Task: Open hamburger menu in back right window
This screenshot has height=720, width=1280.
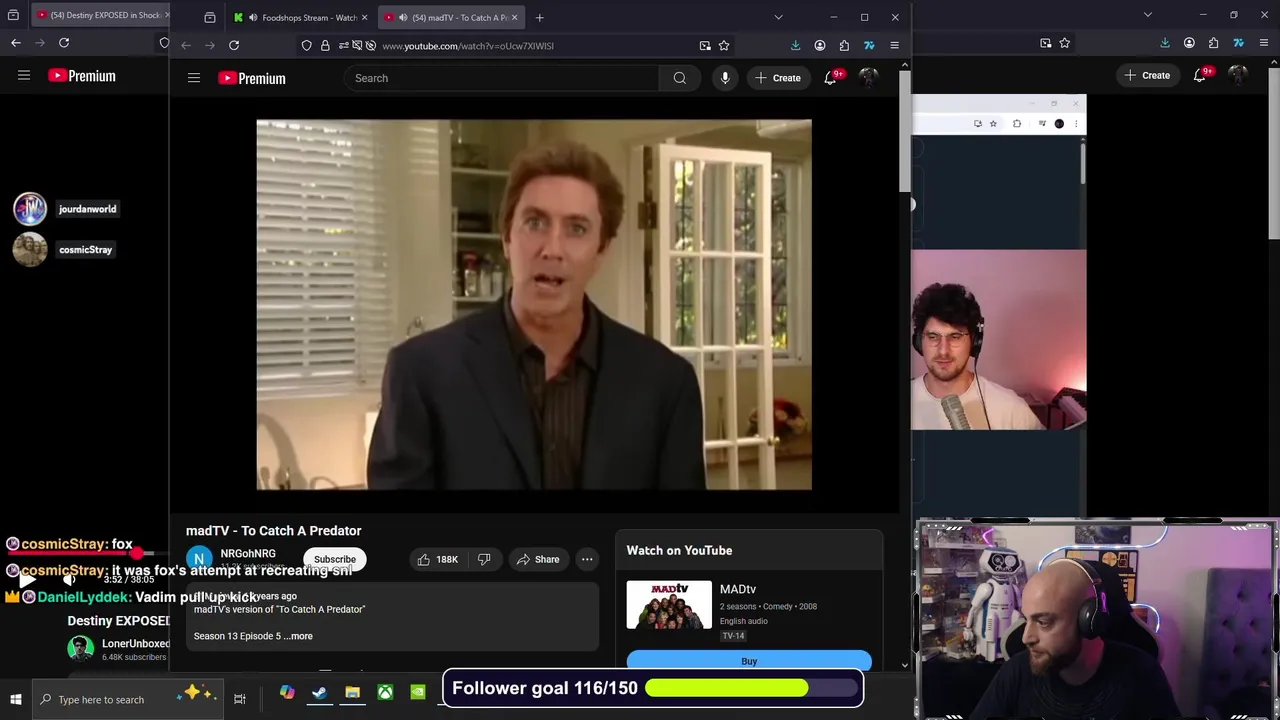Action: [1262, 43]
